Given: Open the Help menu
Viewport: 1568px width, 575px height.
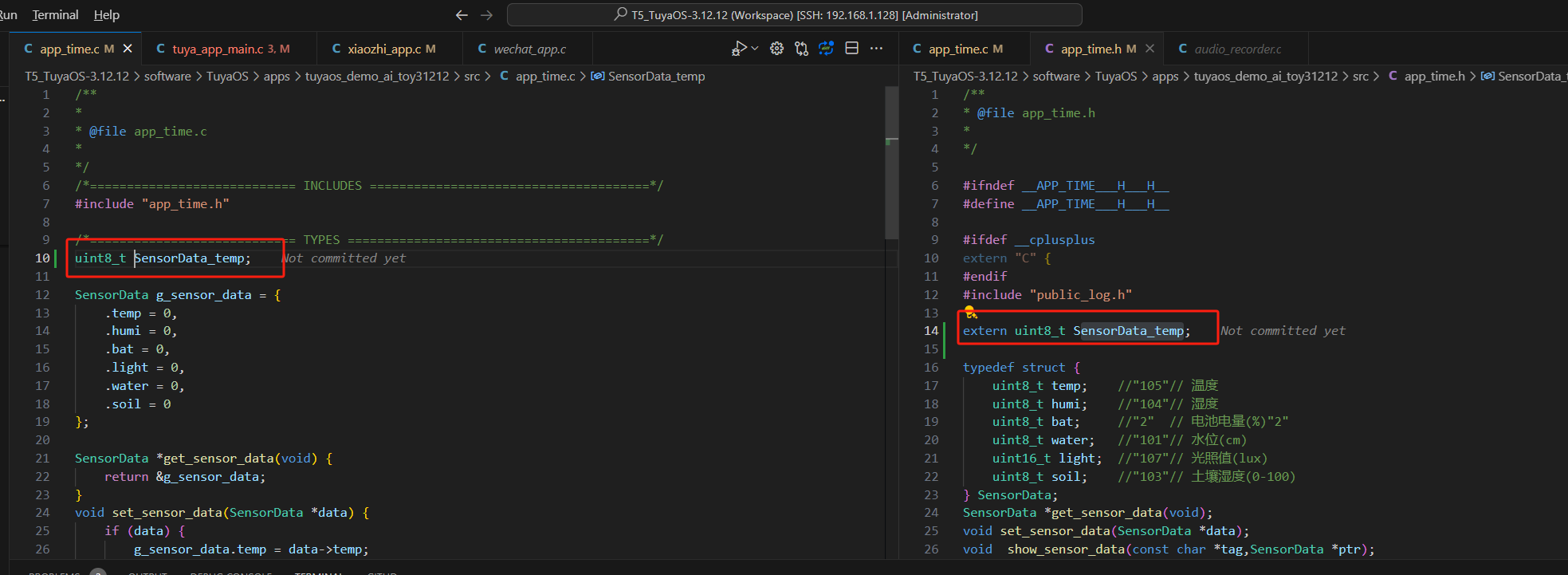Looking at the screenshot, I should click(x=106, y=14).
